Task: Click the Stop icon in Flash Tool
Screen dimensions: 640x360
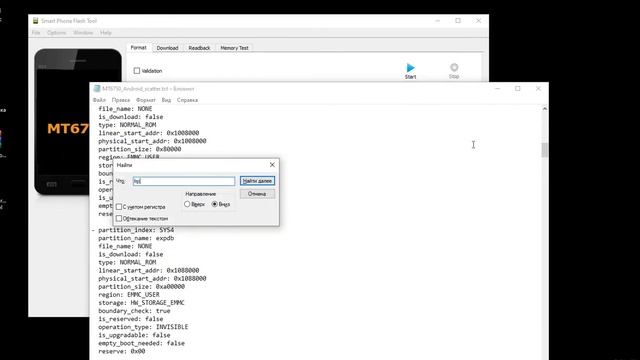Action: [454, 67]
